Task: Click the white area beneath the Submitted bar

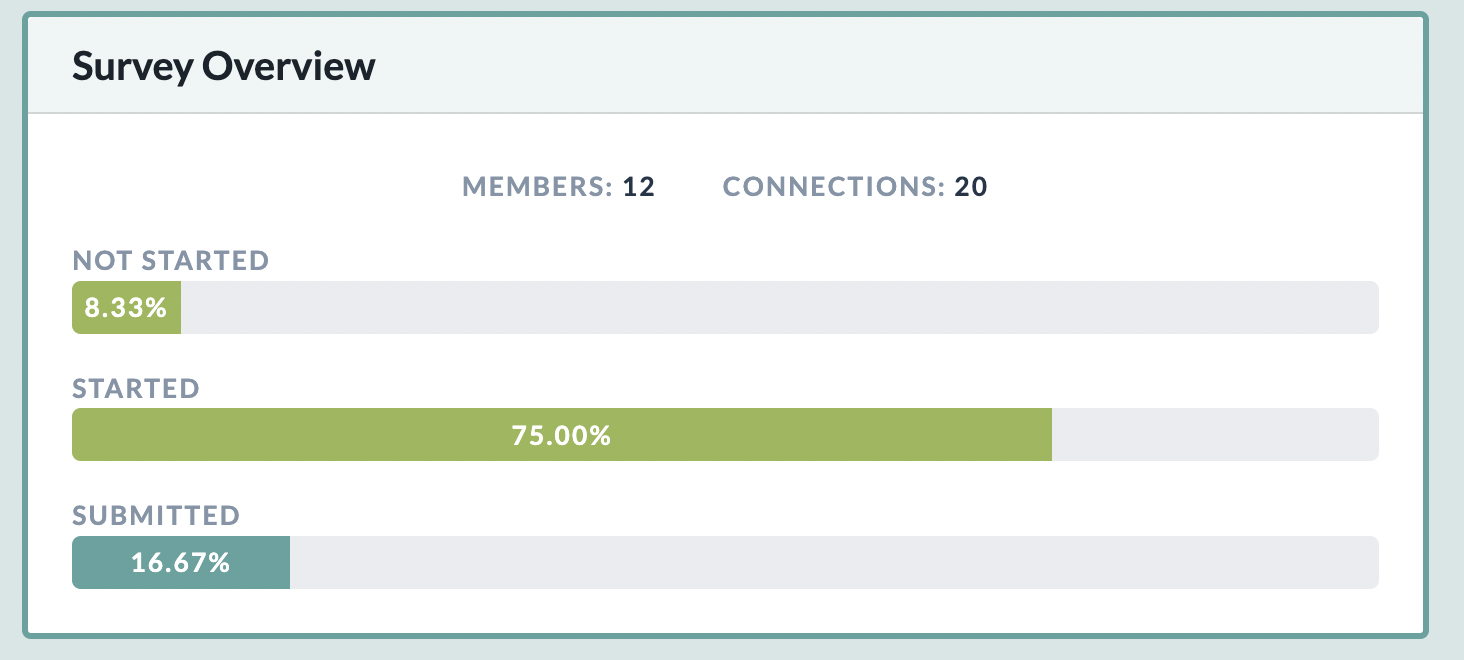Action: 725,610
